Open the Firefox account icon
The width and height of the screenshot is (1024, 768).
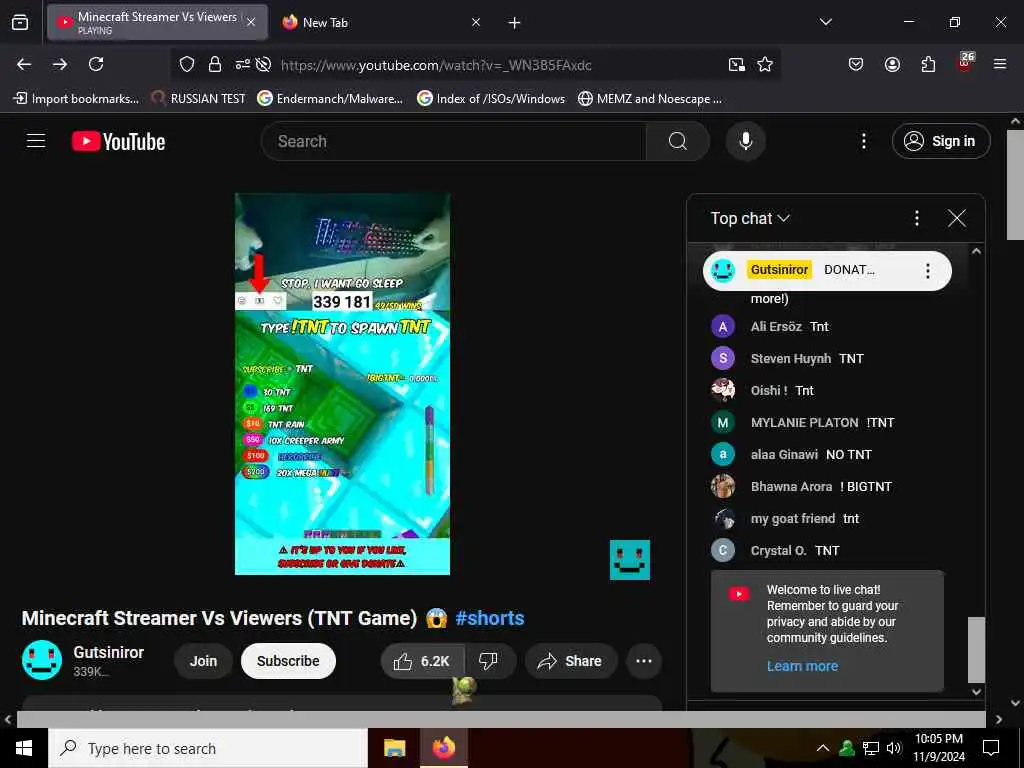click(892, 64)
